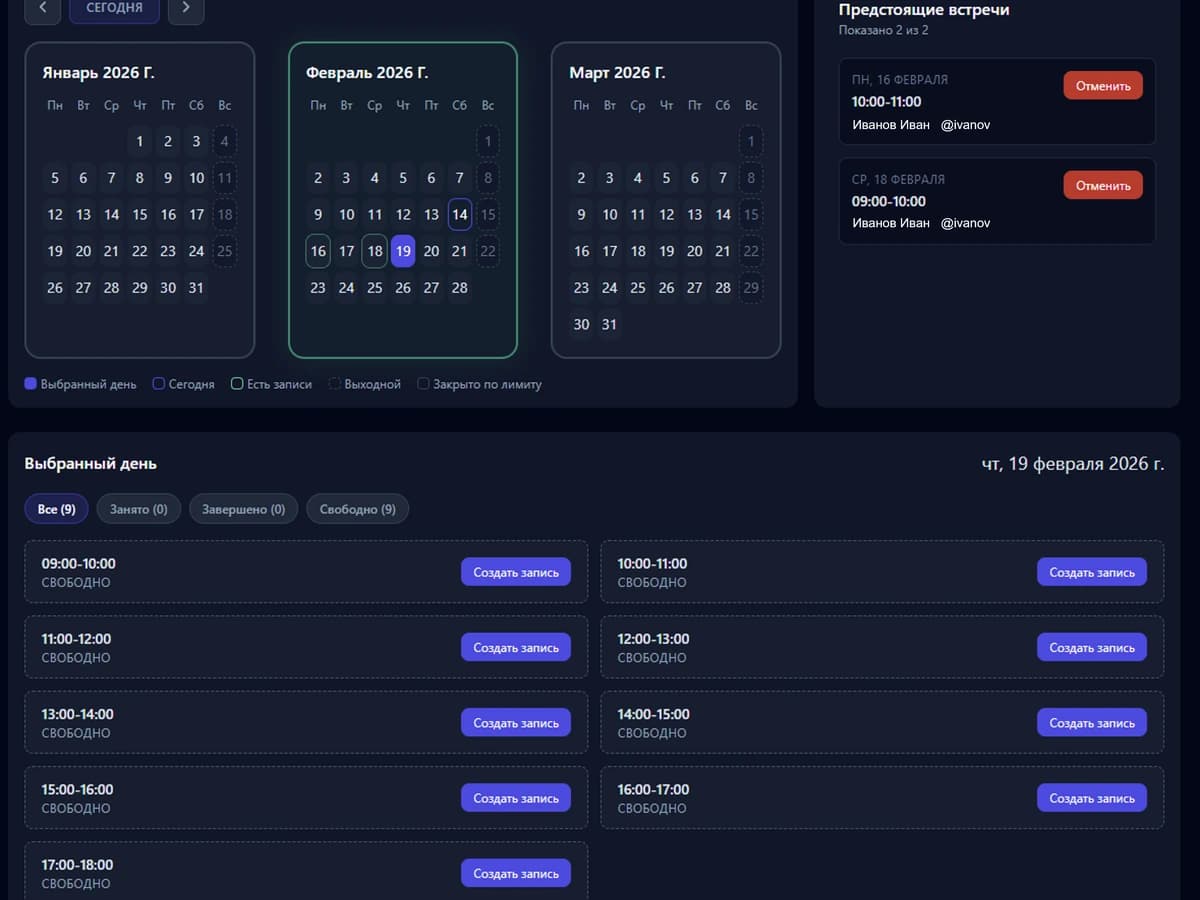Show the Свободно (9) filter tab
The image size is (1200, 900).
(357, 509)
